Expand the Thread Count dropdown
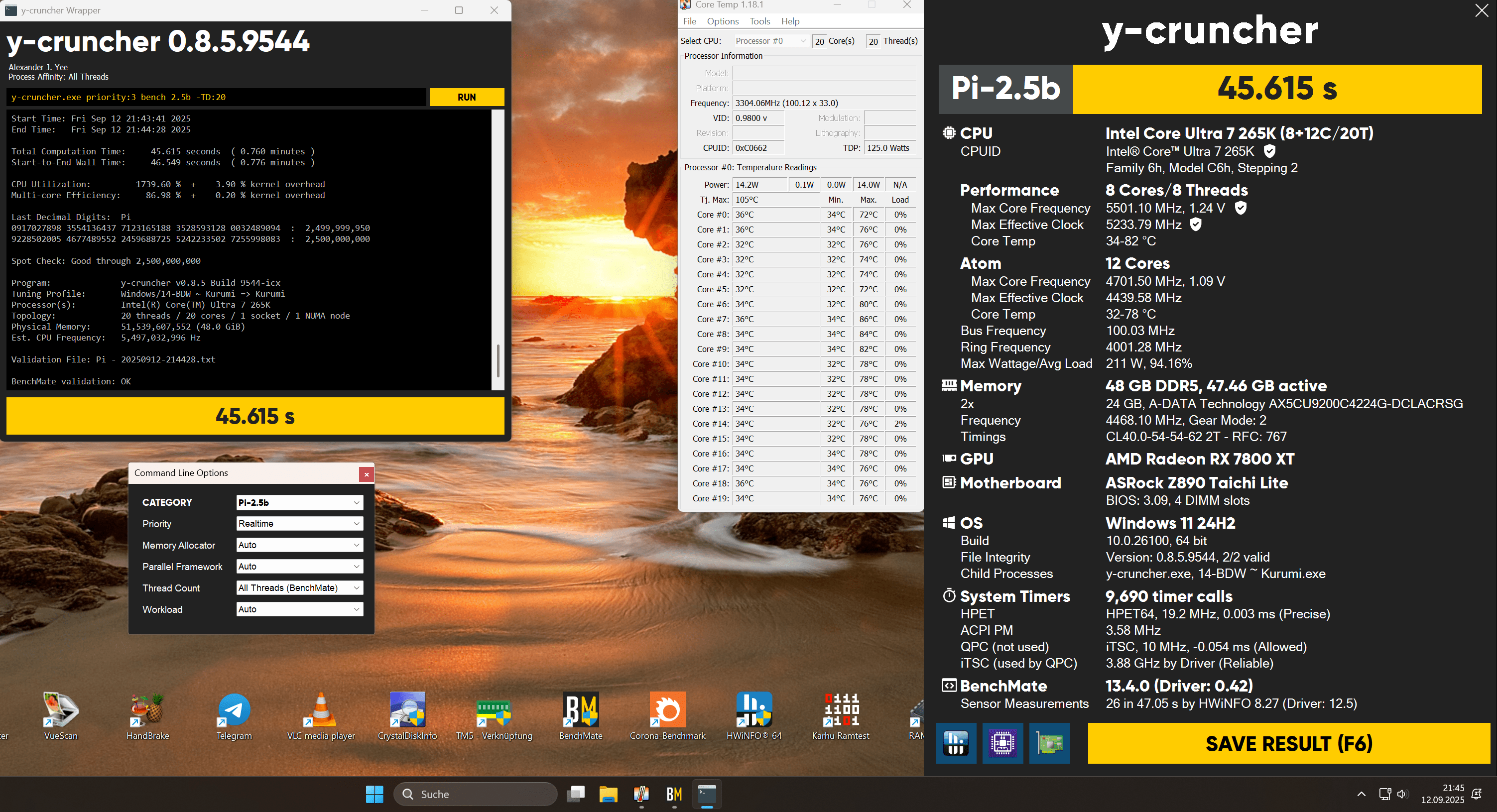 point(299,588)
